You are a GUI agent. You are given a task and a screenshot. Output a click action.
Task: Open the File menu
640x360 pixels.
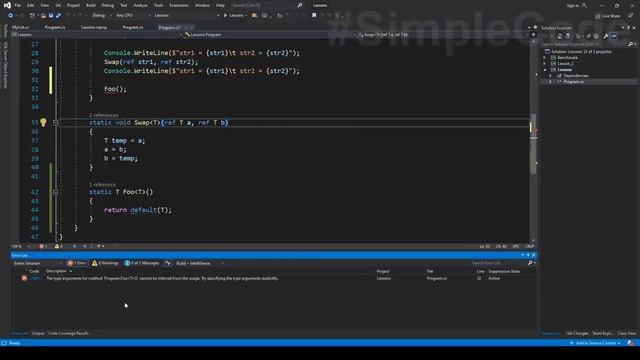(18, 5)
